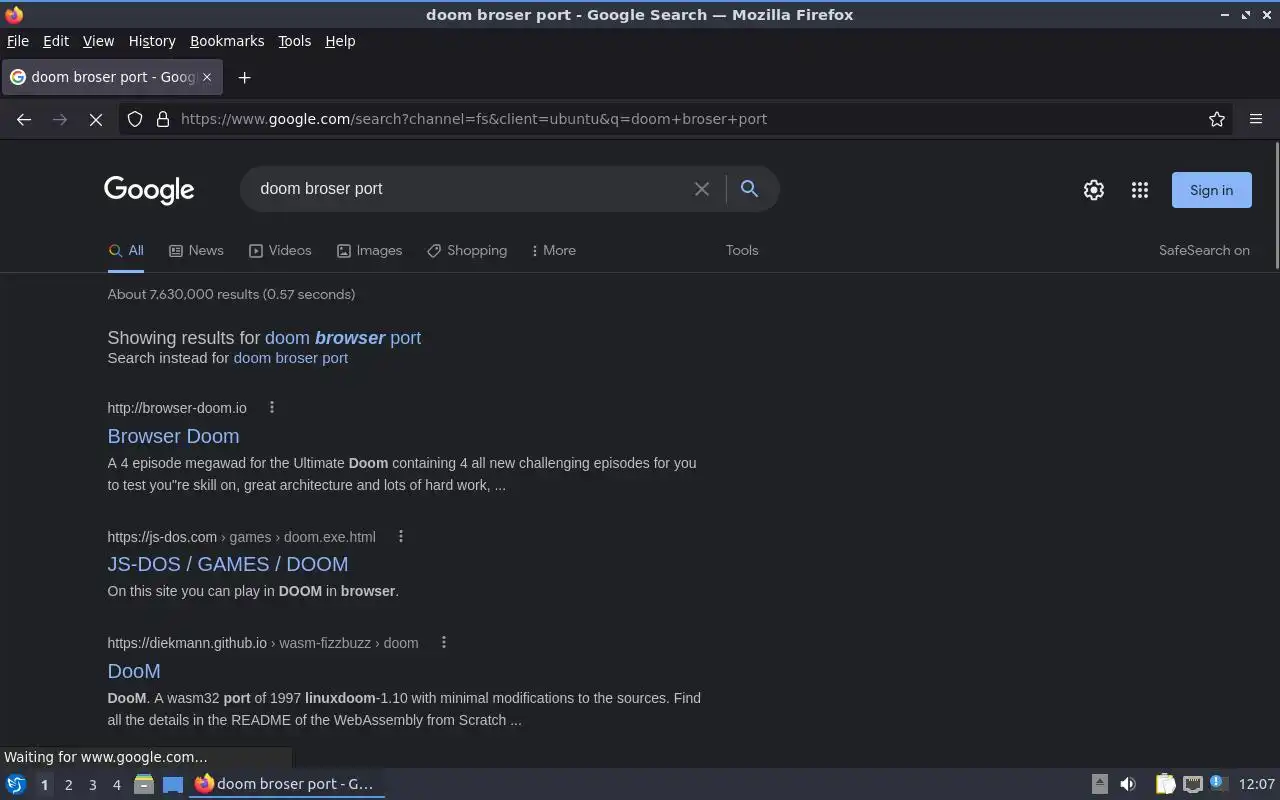Open the system start menu icon
Viewport: 1280px width, 800px height.
click(x=16, y=784)
